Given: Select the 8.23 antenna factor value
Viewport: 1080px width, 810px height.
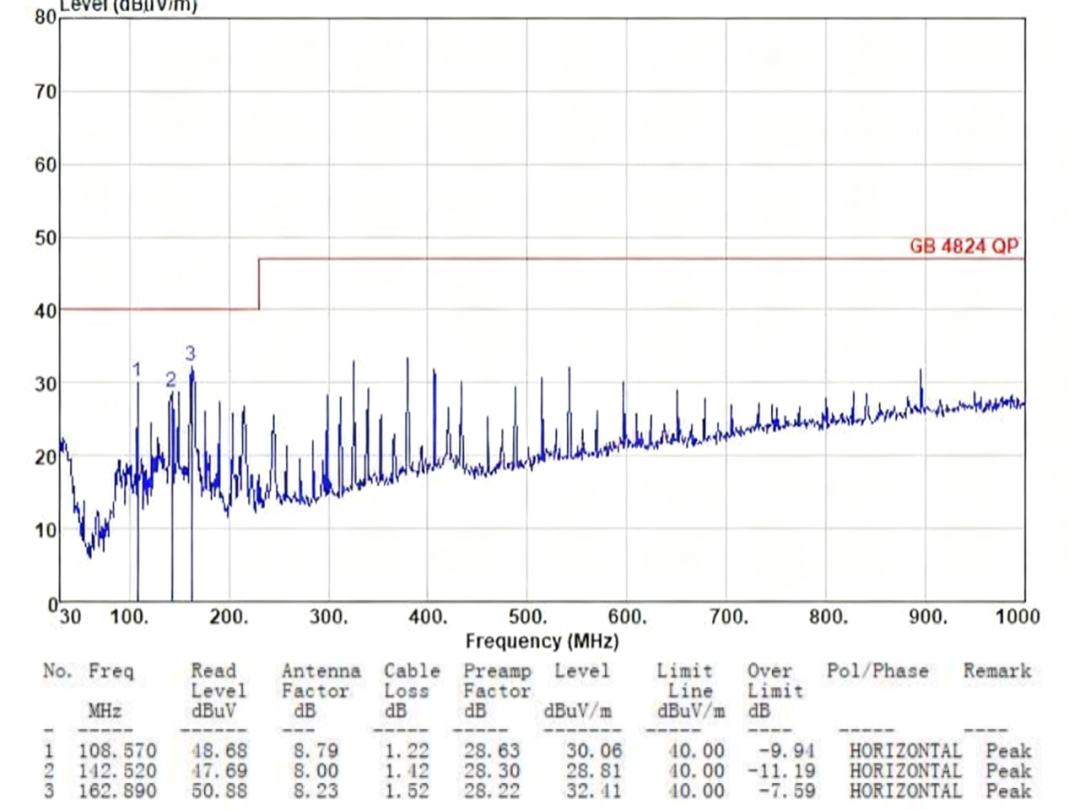Looking at the screenshot, I should [x=316, y=791].
